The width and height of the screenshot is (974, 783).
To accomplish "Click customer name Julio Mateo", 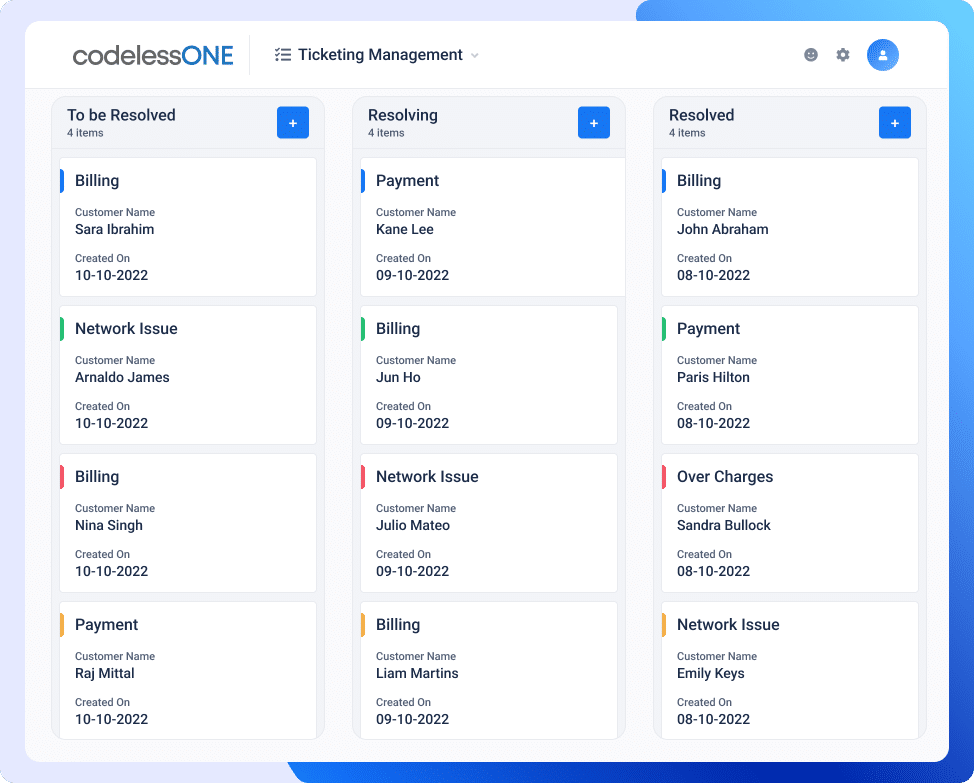I will (x=412, y=525).
